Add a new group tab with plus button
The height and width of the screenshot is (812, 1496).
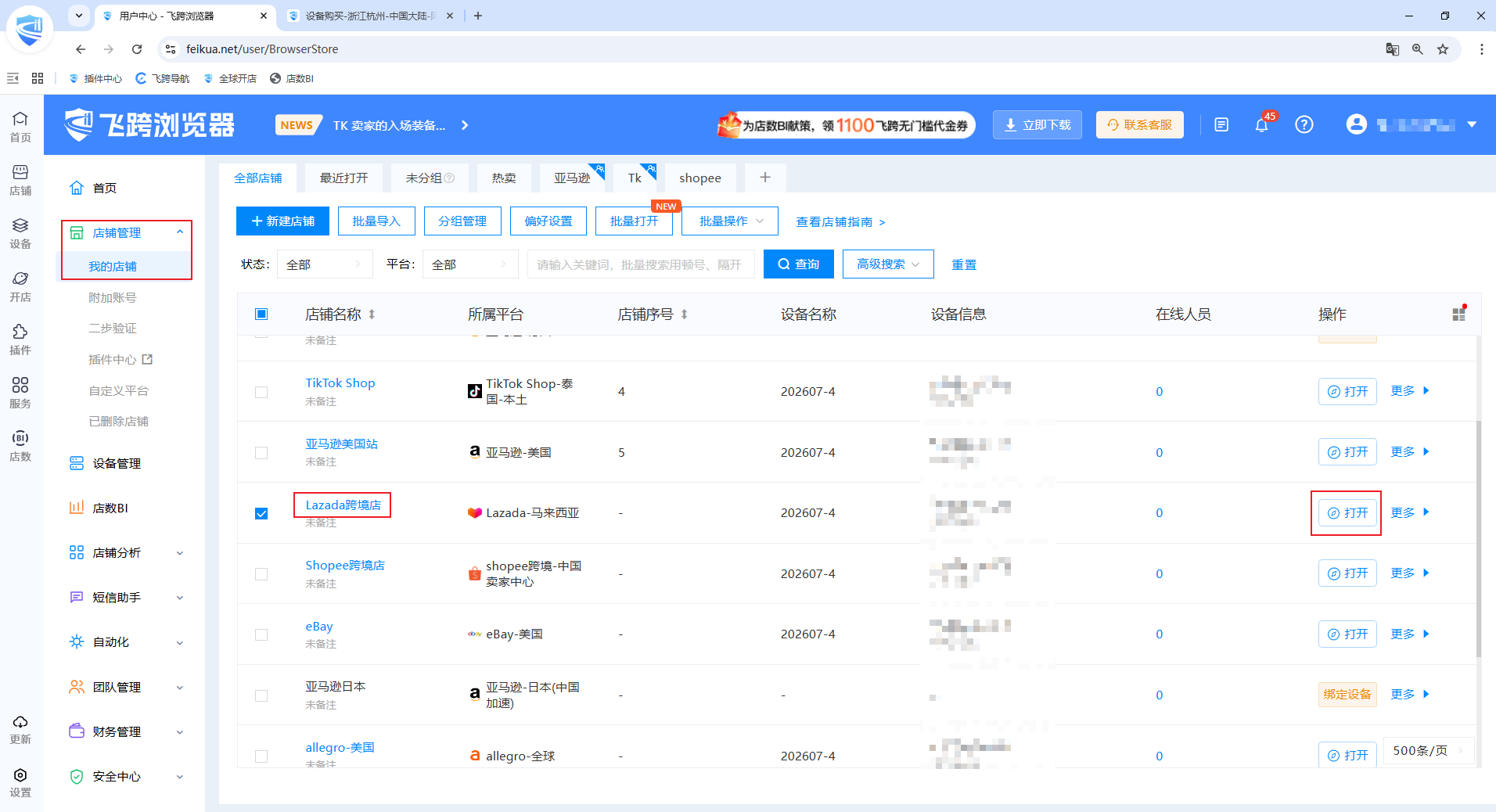point(765,178)
